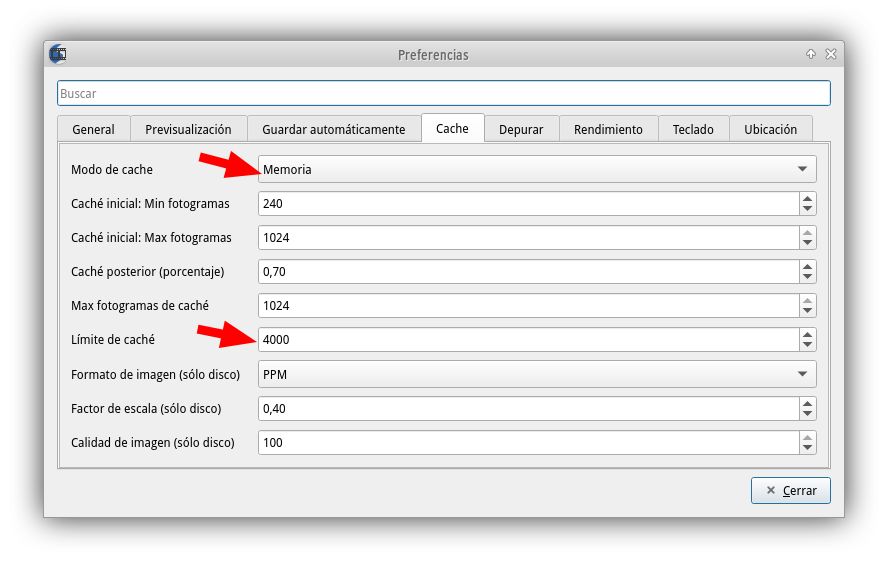Click the 'Límite de caché' label

coord(113,340)
